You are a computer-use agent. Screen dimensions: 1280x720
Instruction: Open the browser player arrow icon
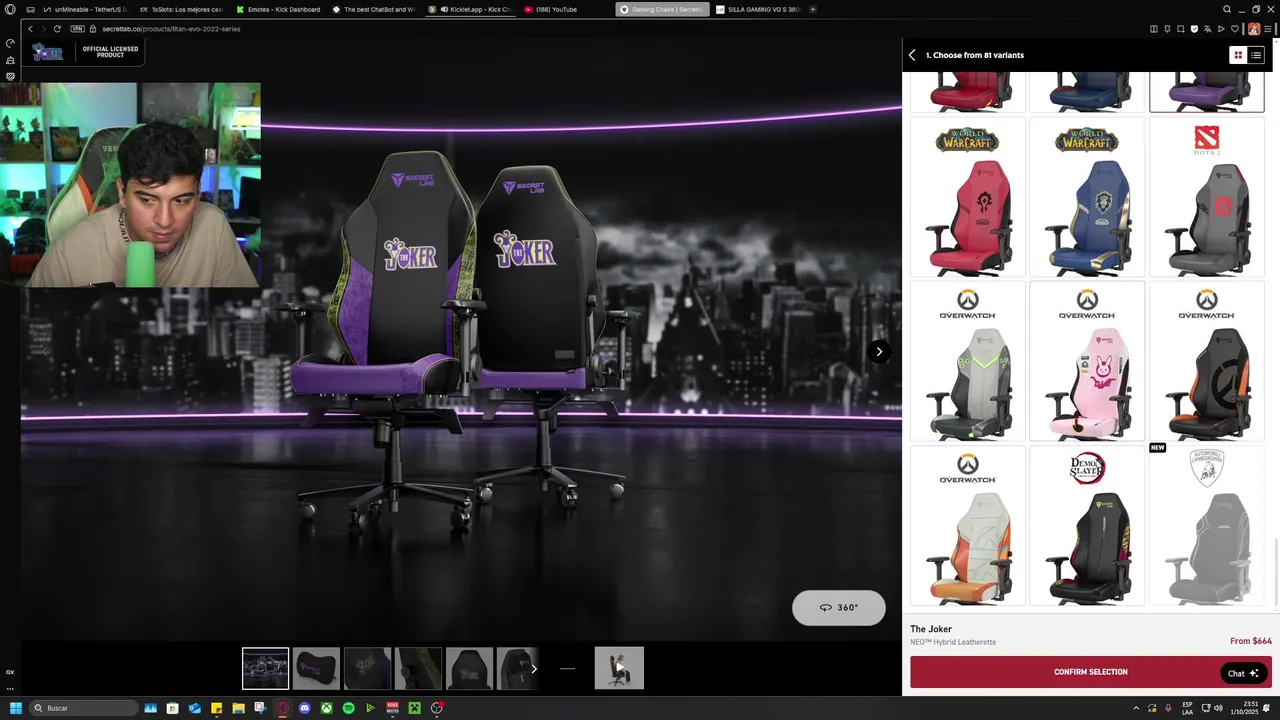(x=1221, y=29)
